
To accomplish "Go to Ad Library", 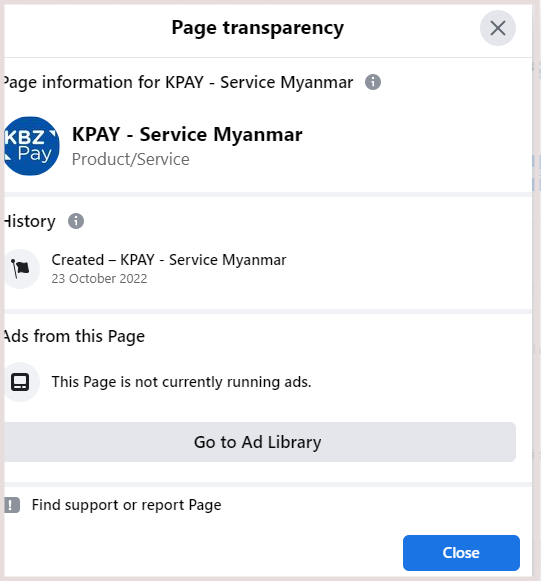I will point(259,442).
